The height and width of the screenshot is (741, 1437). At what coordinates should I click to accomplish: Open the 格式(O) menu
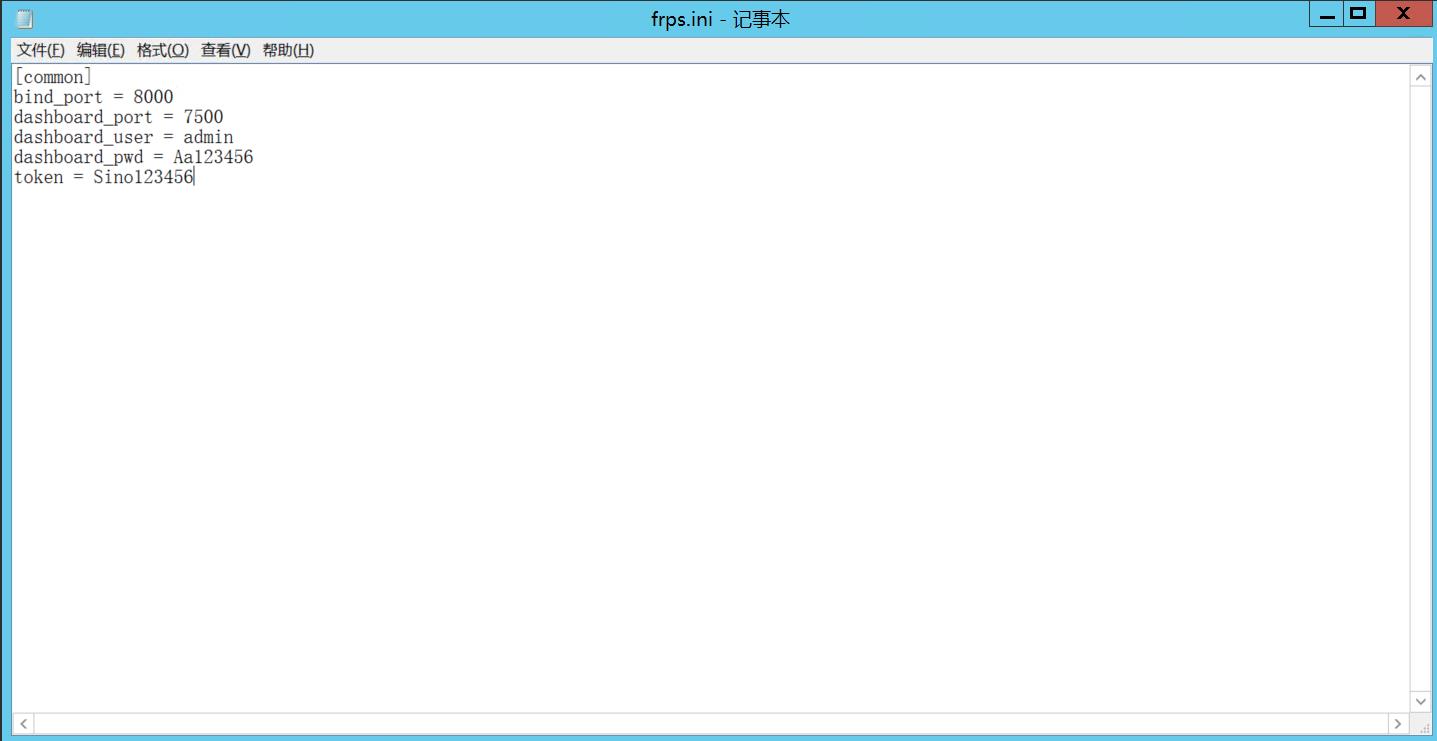pyautogui.click(x=163, y=50)
